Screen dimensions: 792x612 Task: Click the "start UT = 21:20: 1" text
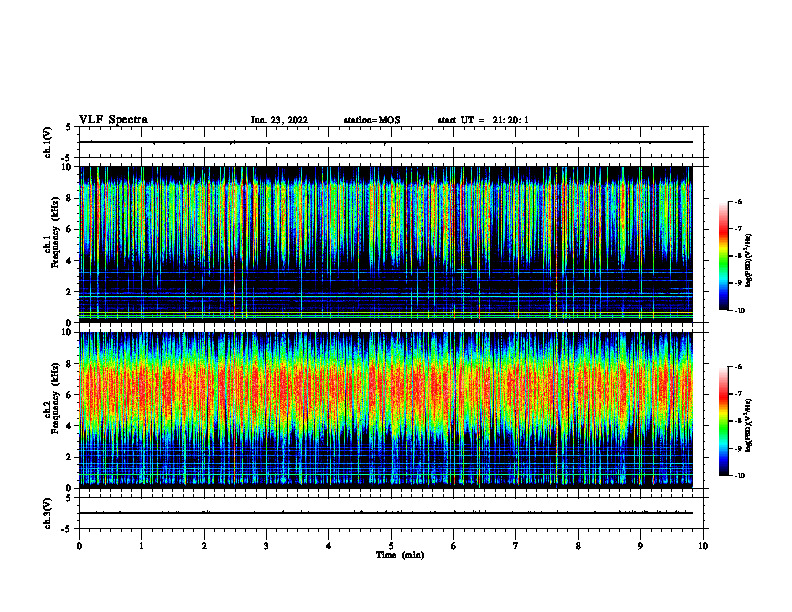point(483,120)
